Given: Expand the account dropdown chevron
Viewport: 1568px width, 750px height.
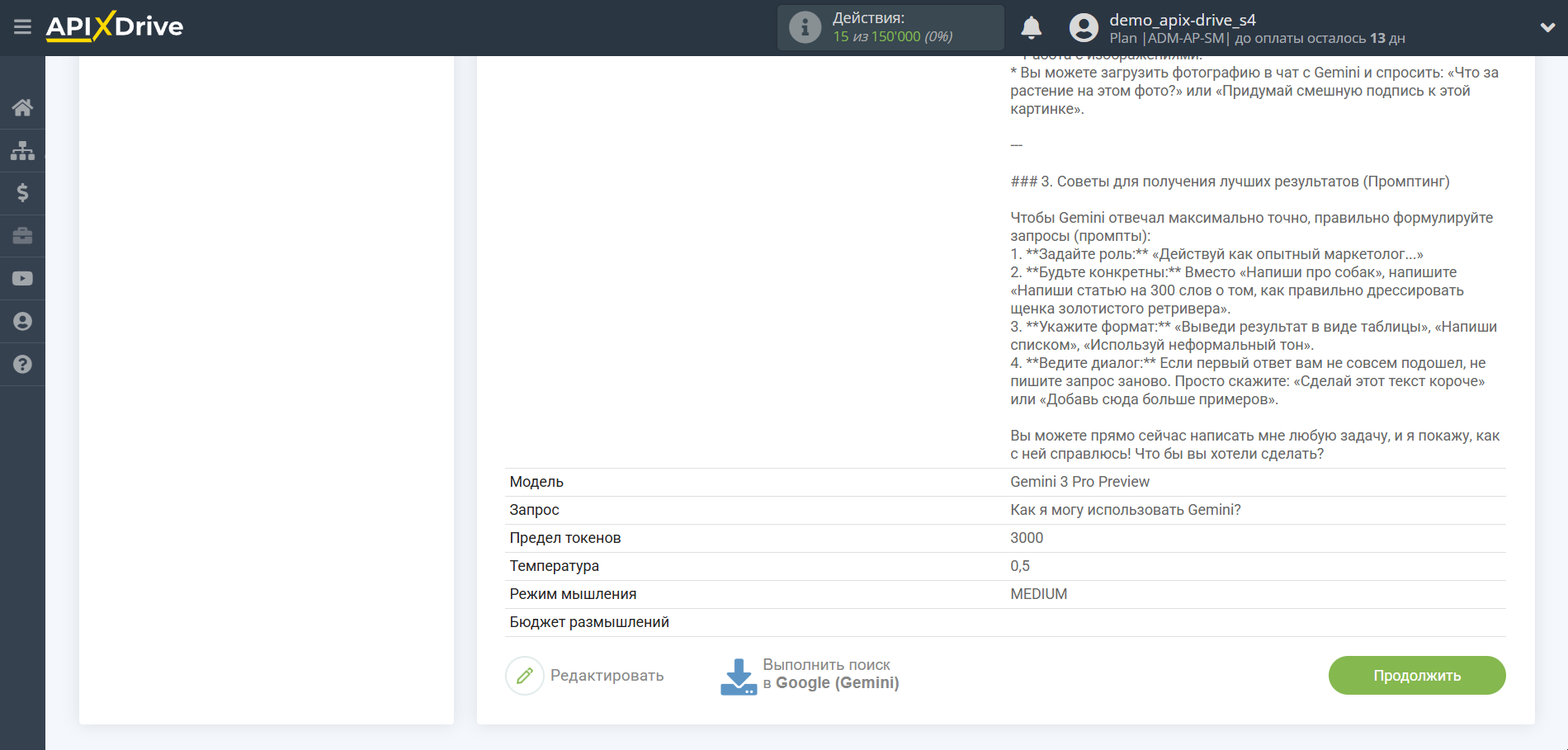Looking at the screenshot, I should (1547, 27).
